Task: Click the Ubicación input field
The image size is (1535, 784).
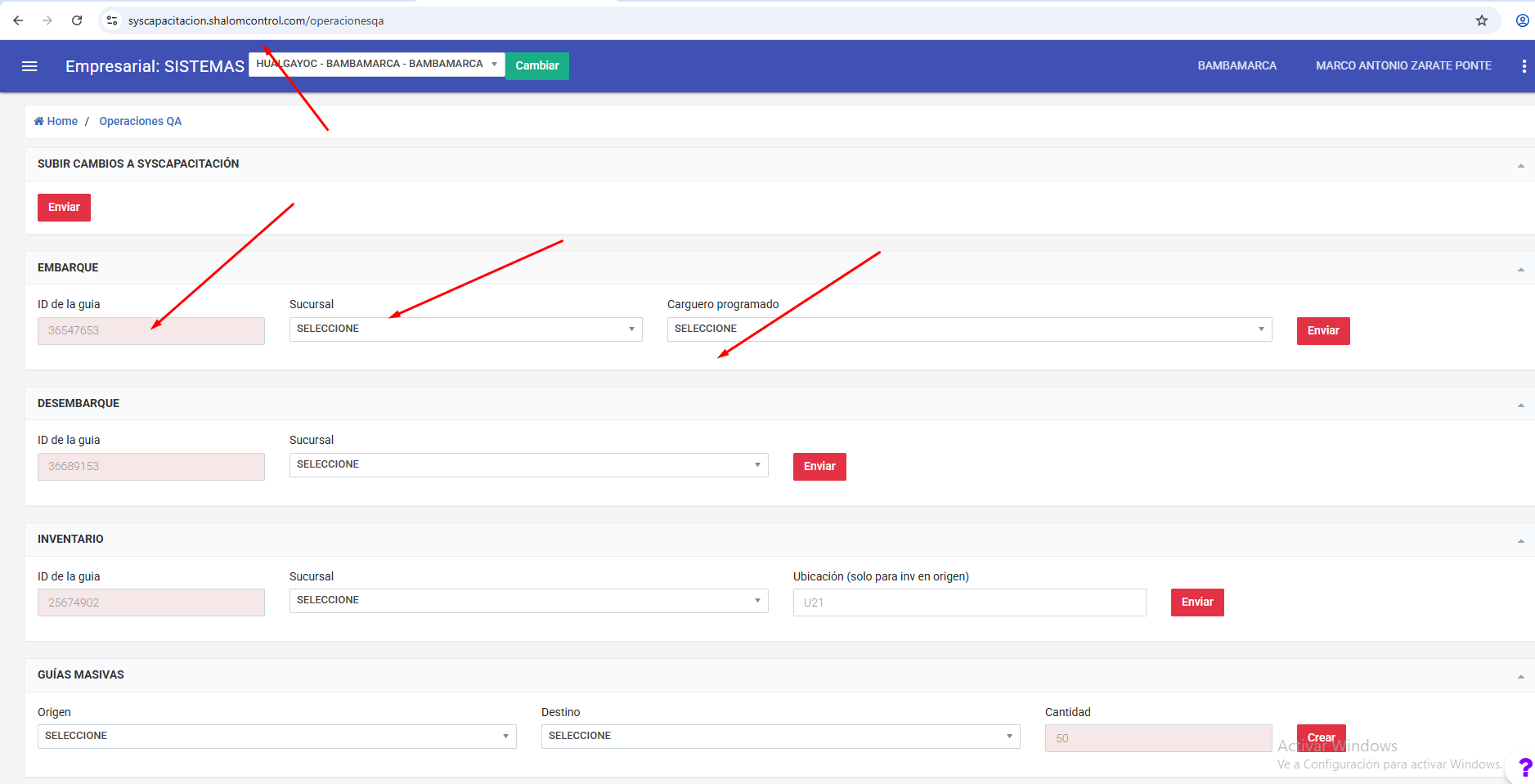Action: coord(969,603)
